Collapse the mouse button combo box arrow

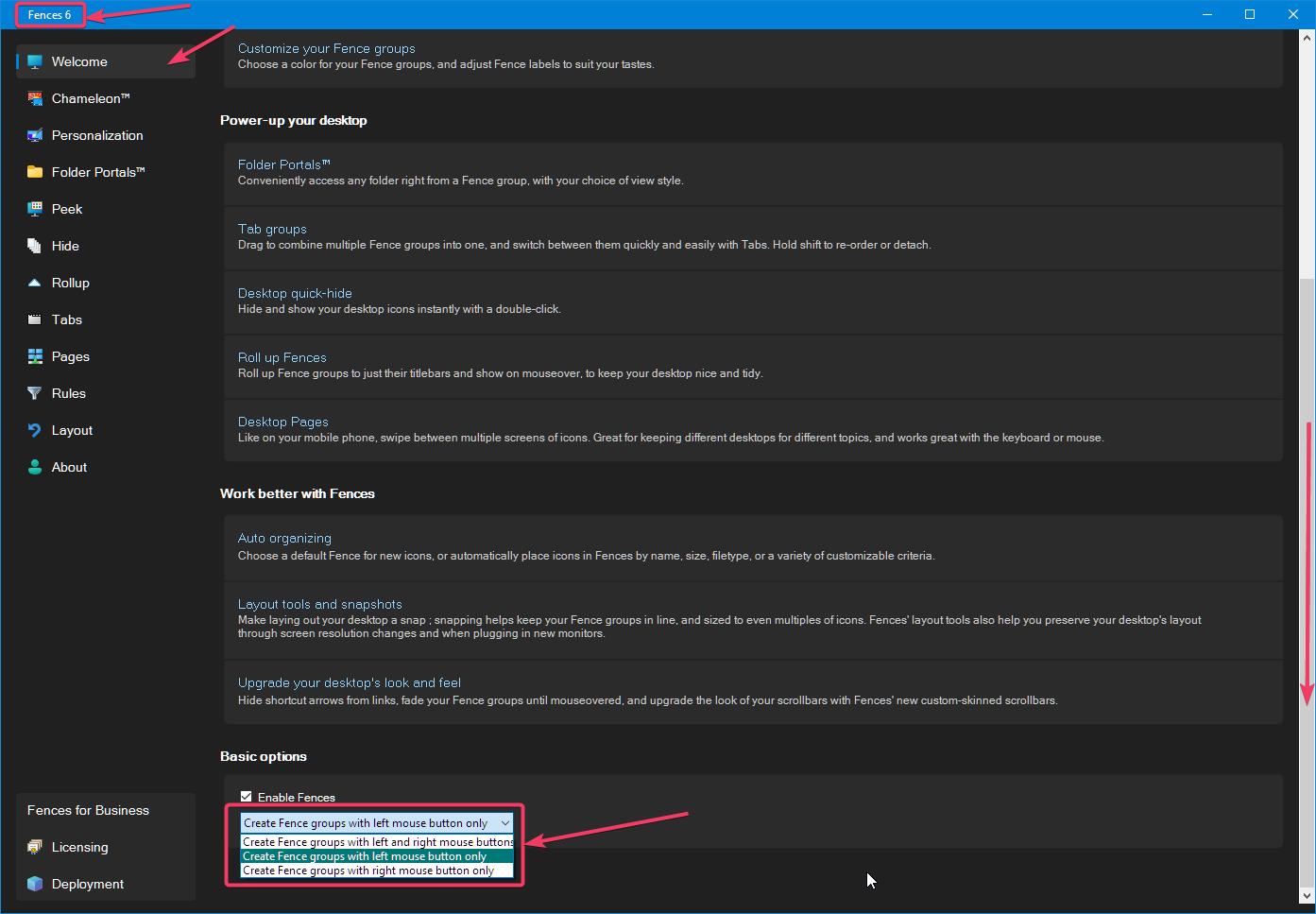(504, 823)
